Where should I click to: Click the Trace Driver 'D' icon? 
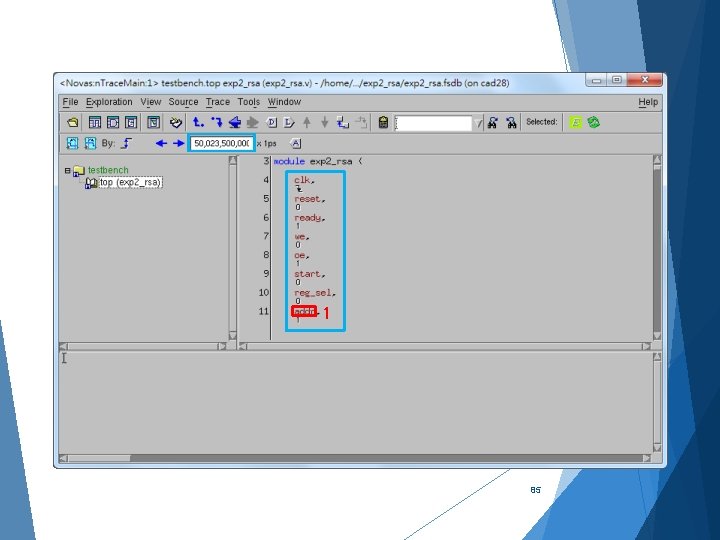[271, 123]
